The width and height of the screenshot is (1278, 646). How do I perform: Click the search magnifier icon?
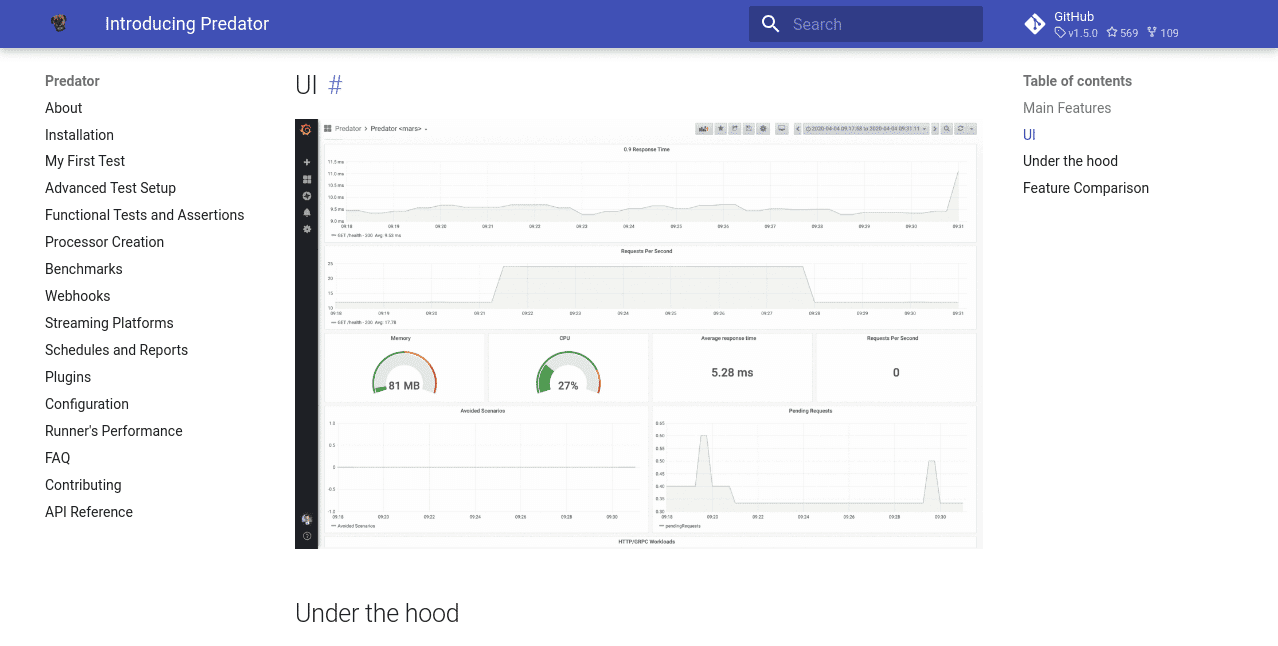[770, 24]
